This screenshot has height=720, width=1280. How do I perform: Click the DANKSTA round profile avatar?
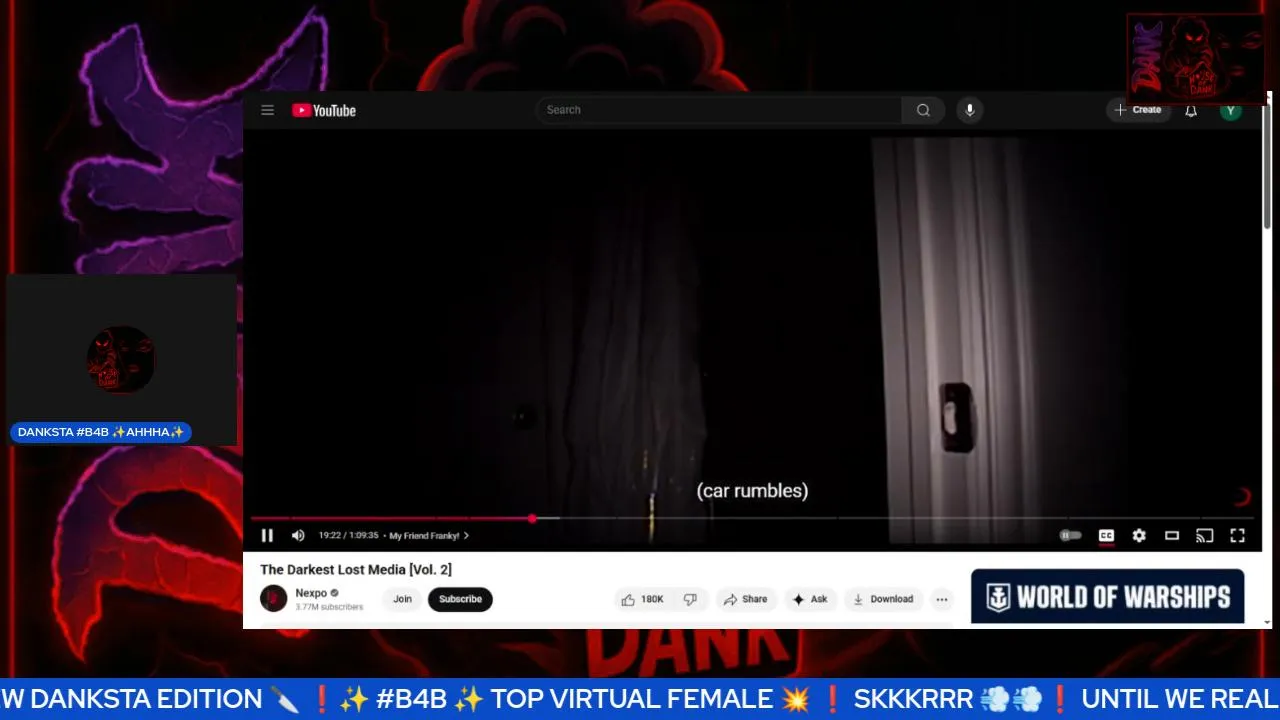pos(121,359)
